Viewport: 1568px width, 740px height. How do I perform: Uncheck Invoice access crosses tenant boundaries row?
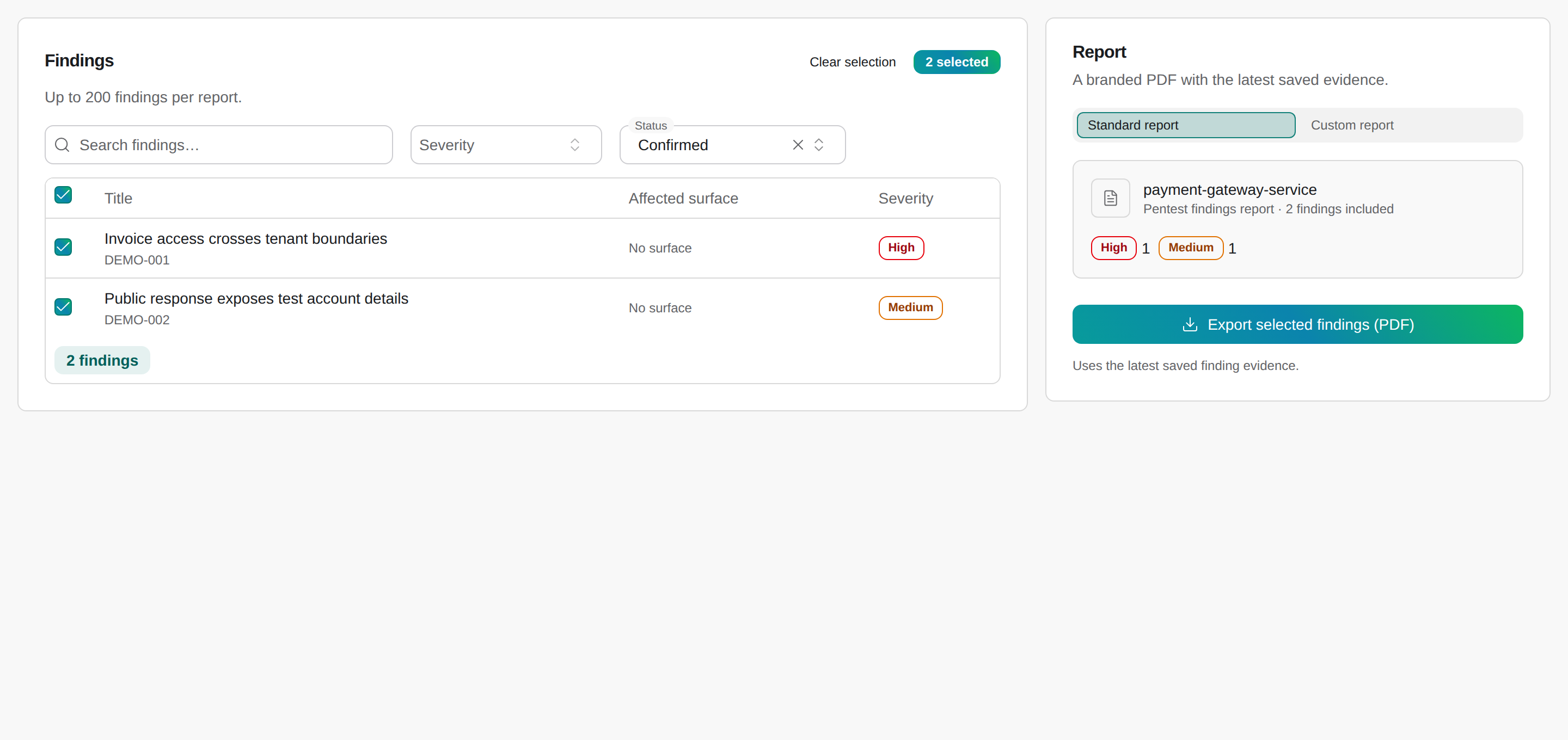(x=63, y=247)
